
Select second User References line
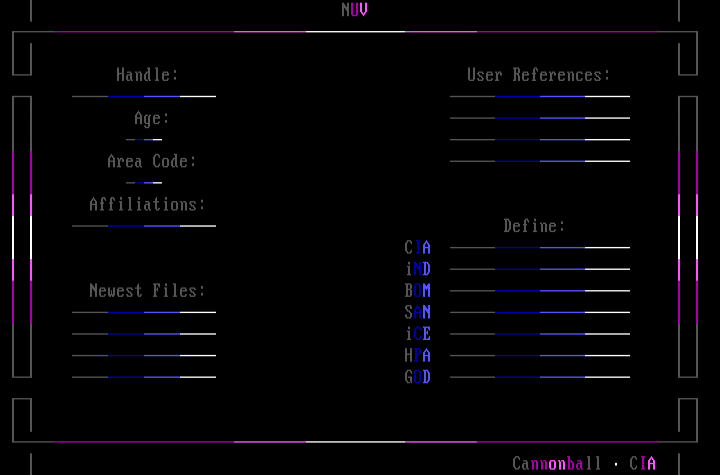click(x=540, y=119)
